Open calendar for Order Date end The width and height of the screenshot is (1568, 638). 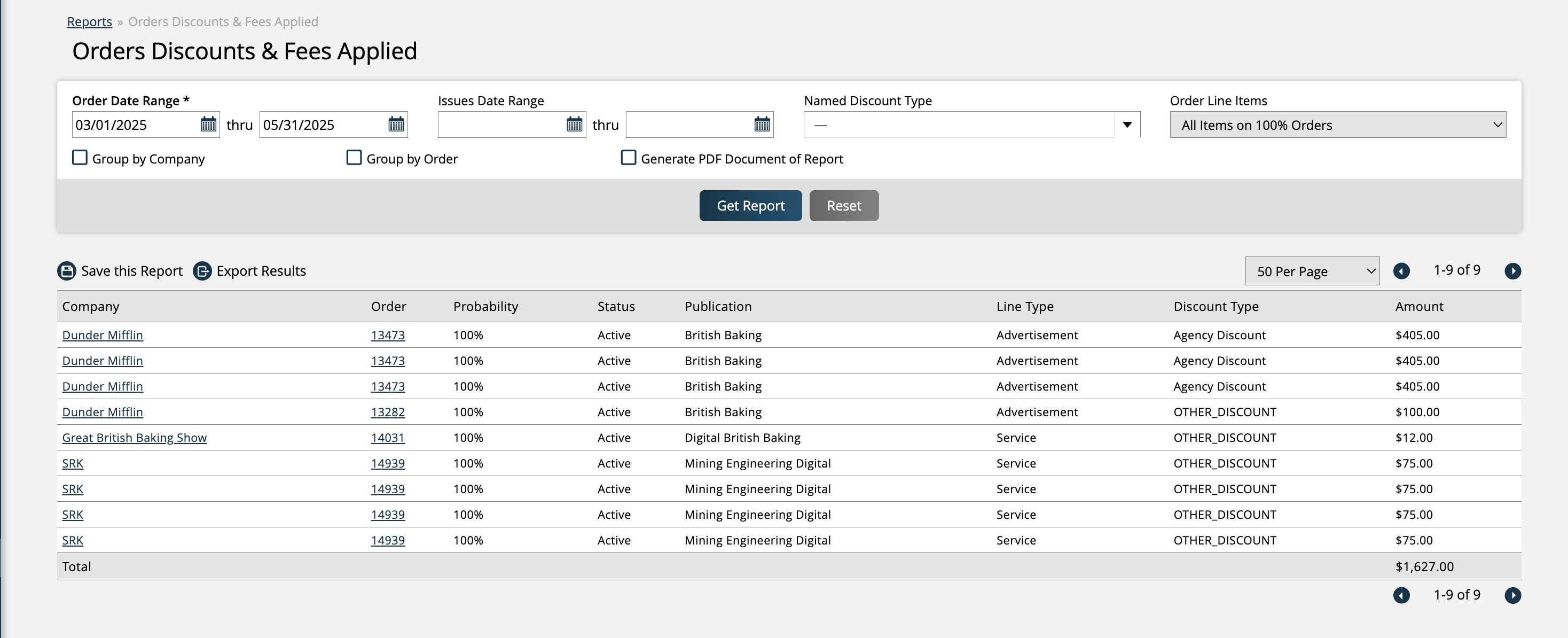point(396,125)
